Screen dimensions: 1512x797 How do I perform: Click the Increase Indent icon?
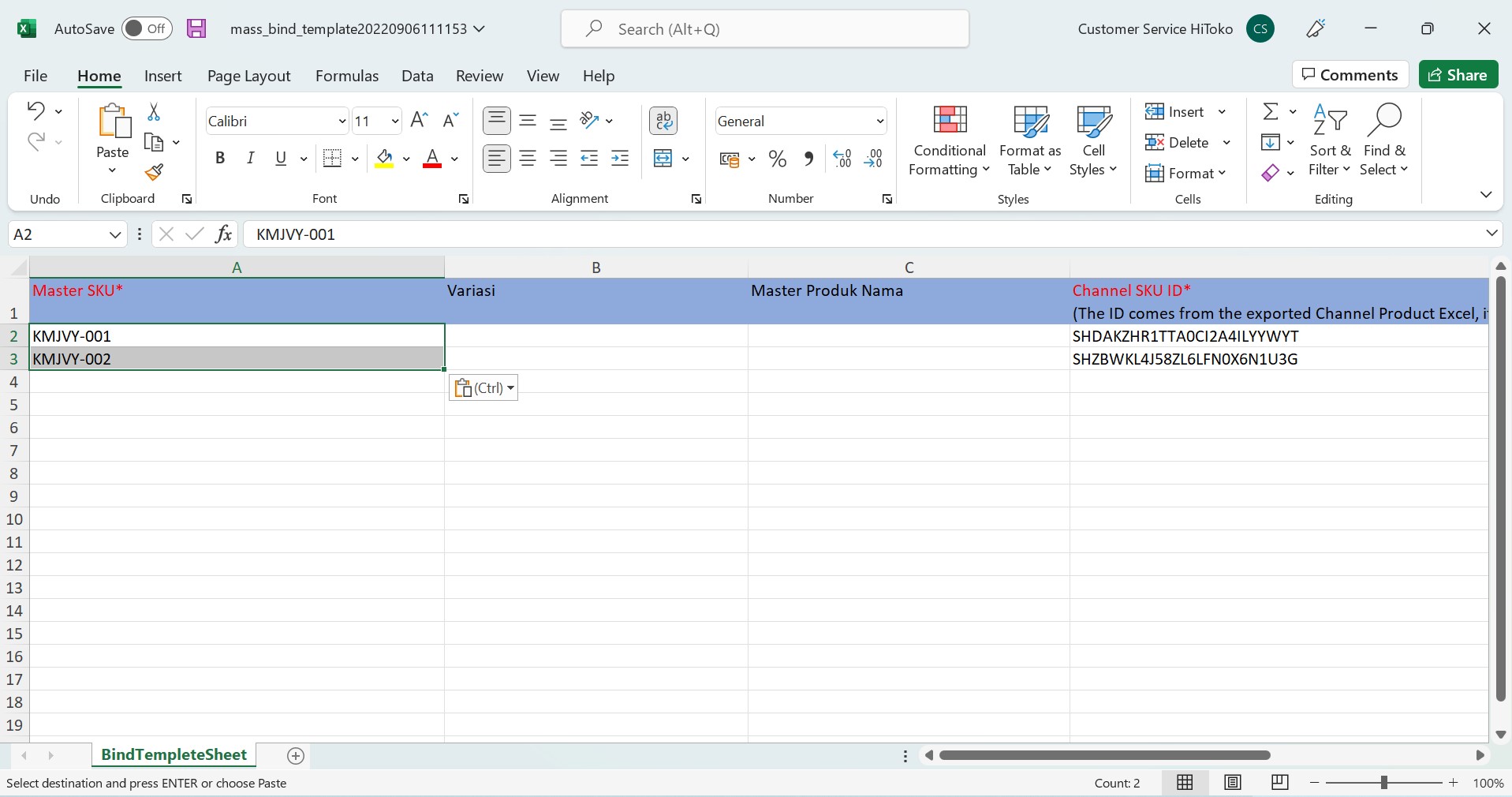[620, 159]
